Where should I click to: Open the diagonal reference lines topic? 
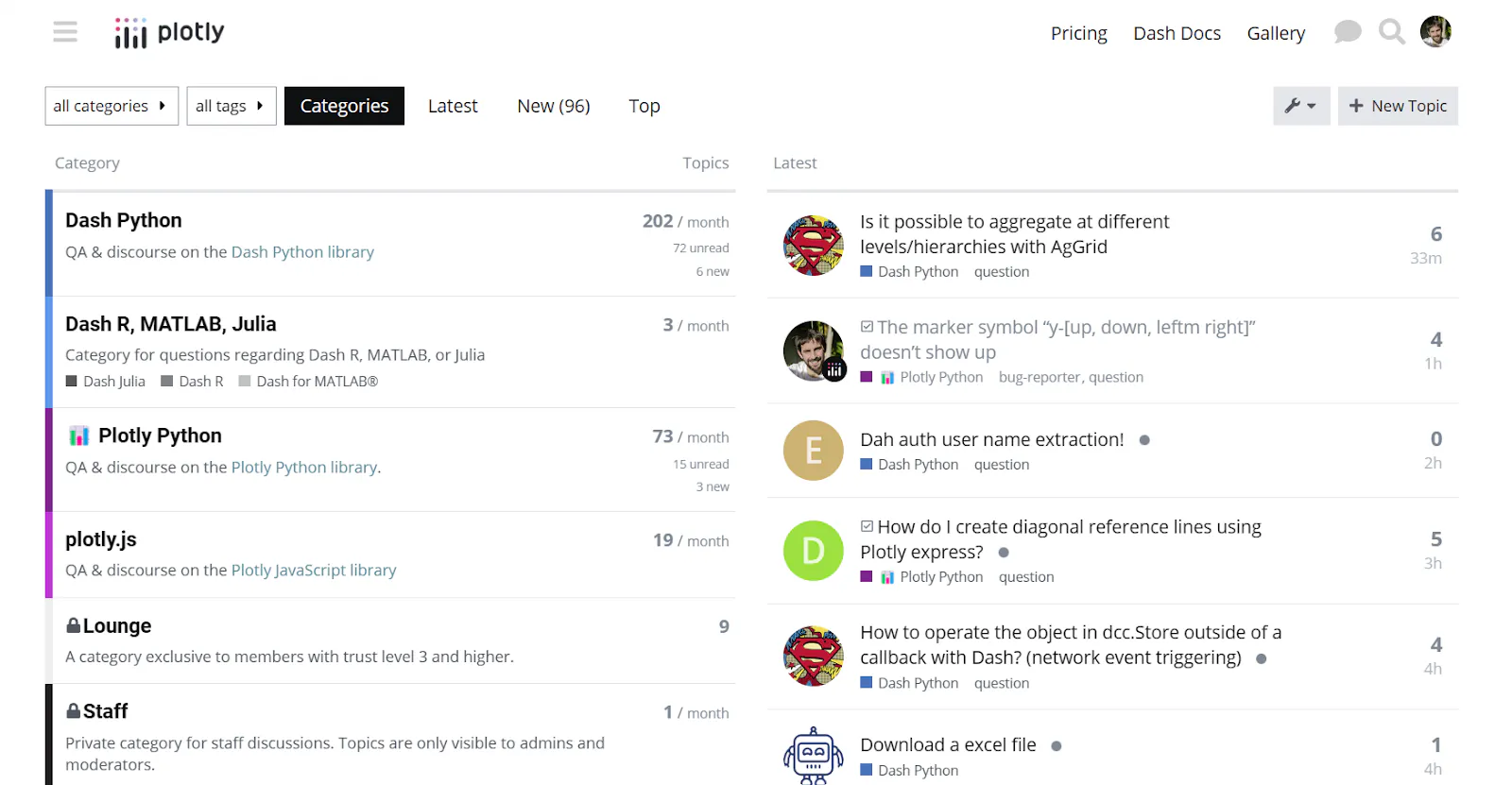(1060, 539)
